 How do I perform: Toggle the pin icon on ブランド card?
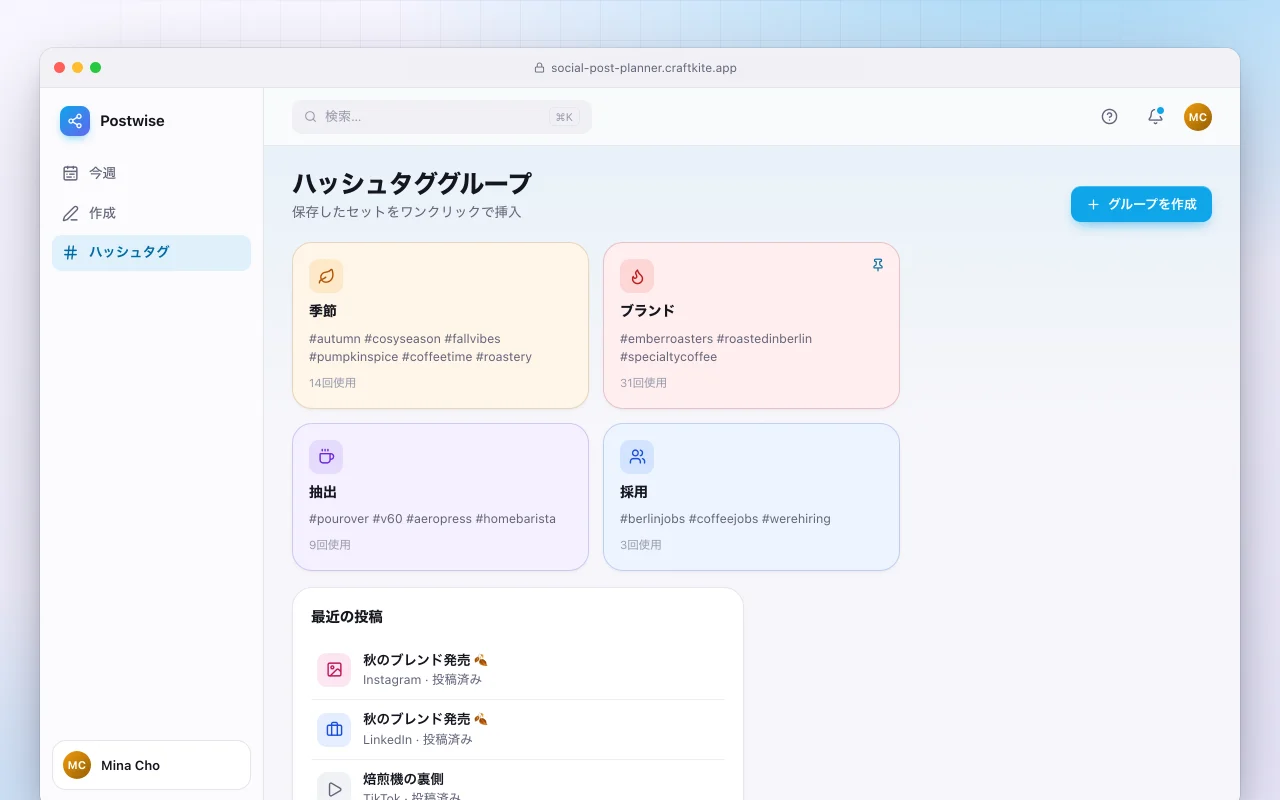tap(878, 265)
